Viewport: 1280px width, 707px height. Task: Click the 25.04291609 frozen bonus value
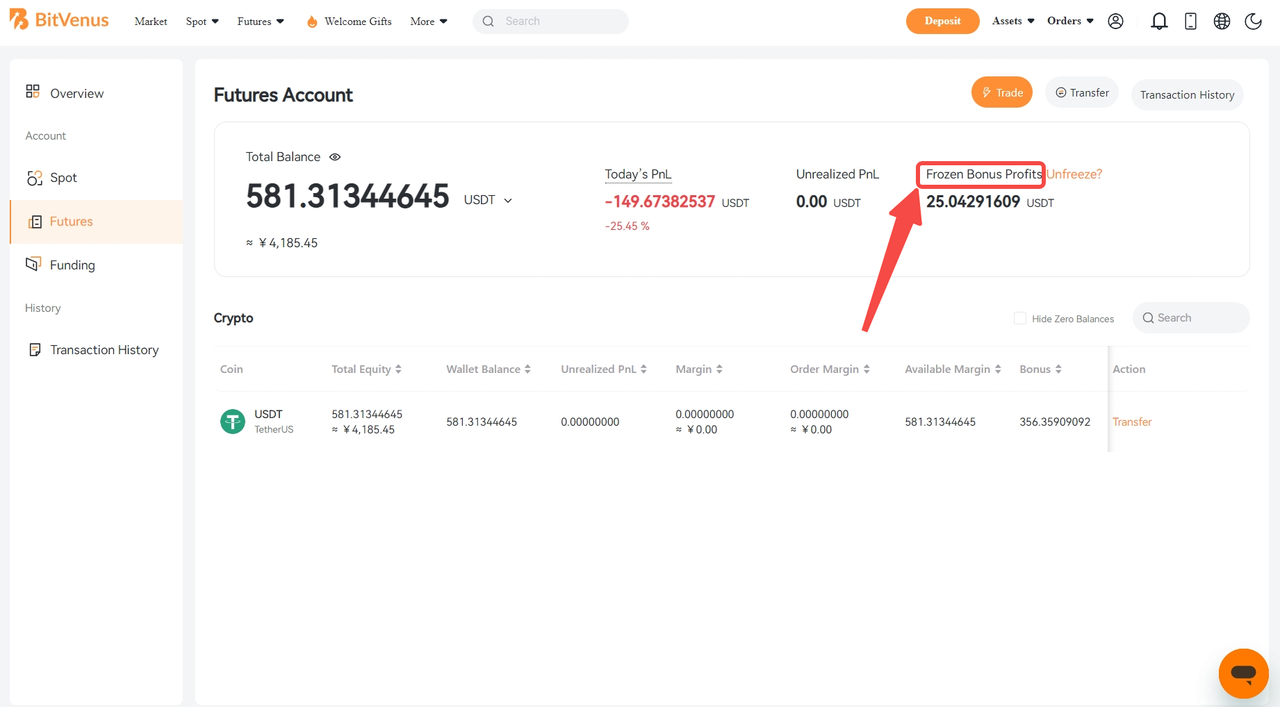[973, 202]
